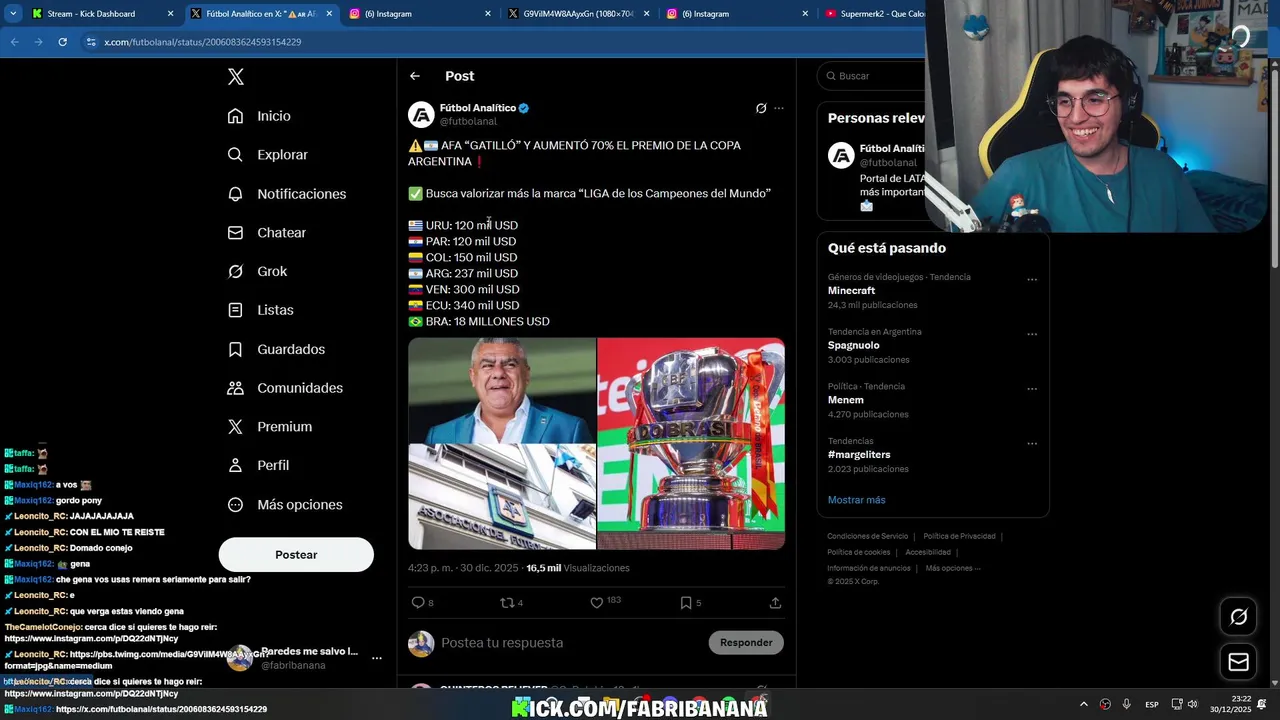Open the floating Grok button
This screenshot has height=720, width=1280.
pyautogui.click(x=1238, y=617)
